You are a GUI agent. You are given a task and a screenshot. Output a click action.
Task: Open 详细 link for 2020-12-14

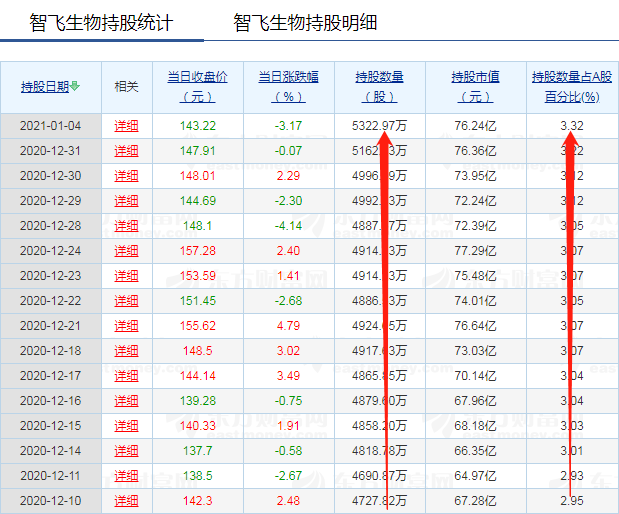[x=126, y=451]
